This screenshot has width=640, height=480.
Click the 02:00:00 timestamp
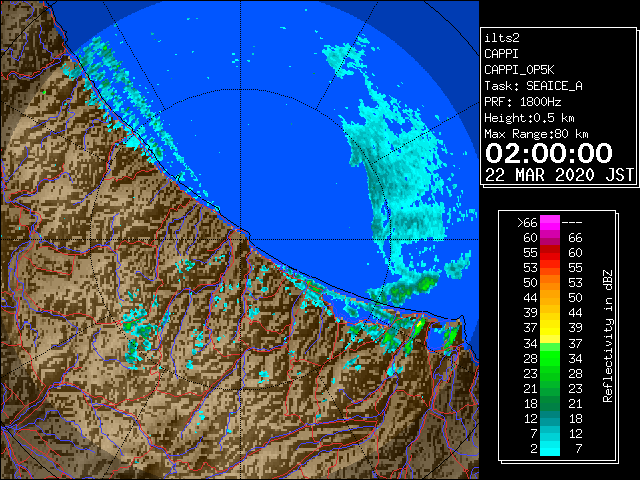click(549, 153)
